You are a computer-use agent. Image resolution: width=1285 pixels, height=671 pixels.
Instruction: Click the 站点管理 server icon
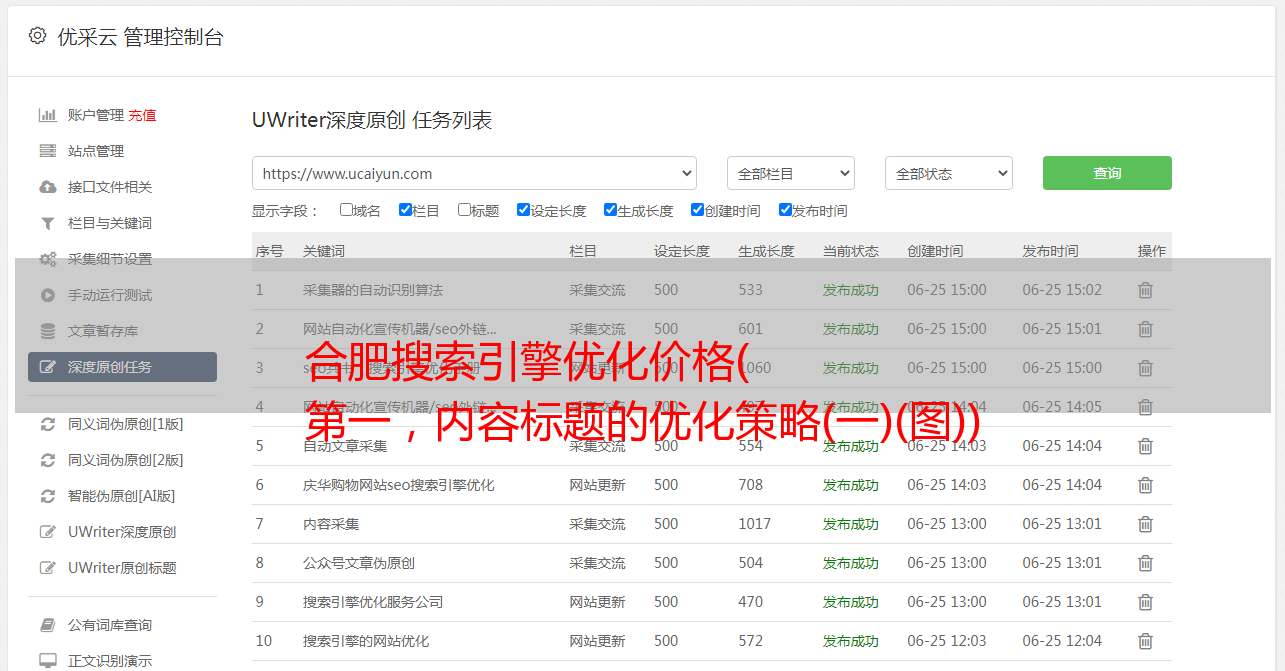click(x=47, y=151)
